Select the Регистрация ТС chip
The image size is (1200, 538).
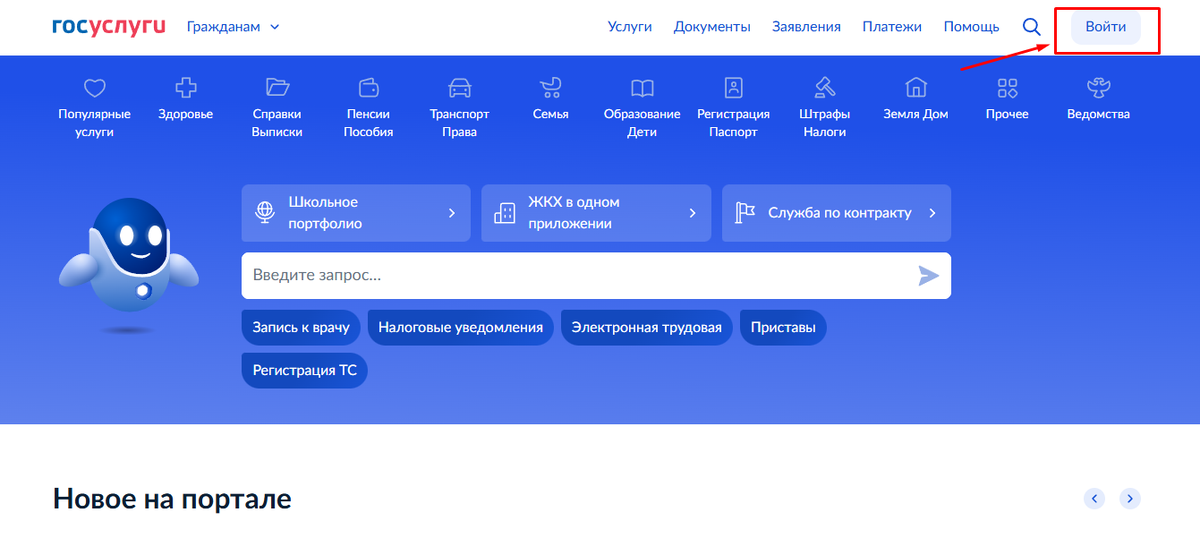pyautogui.click(x=305, y=370)
